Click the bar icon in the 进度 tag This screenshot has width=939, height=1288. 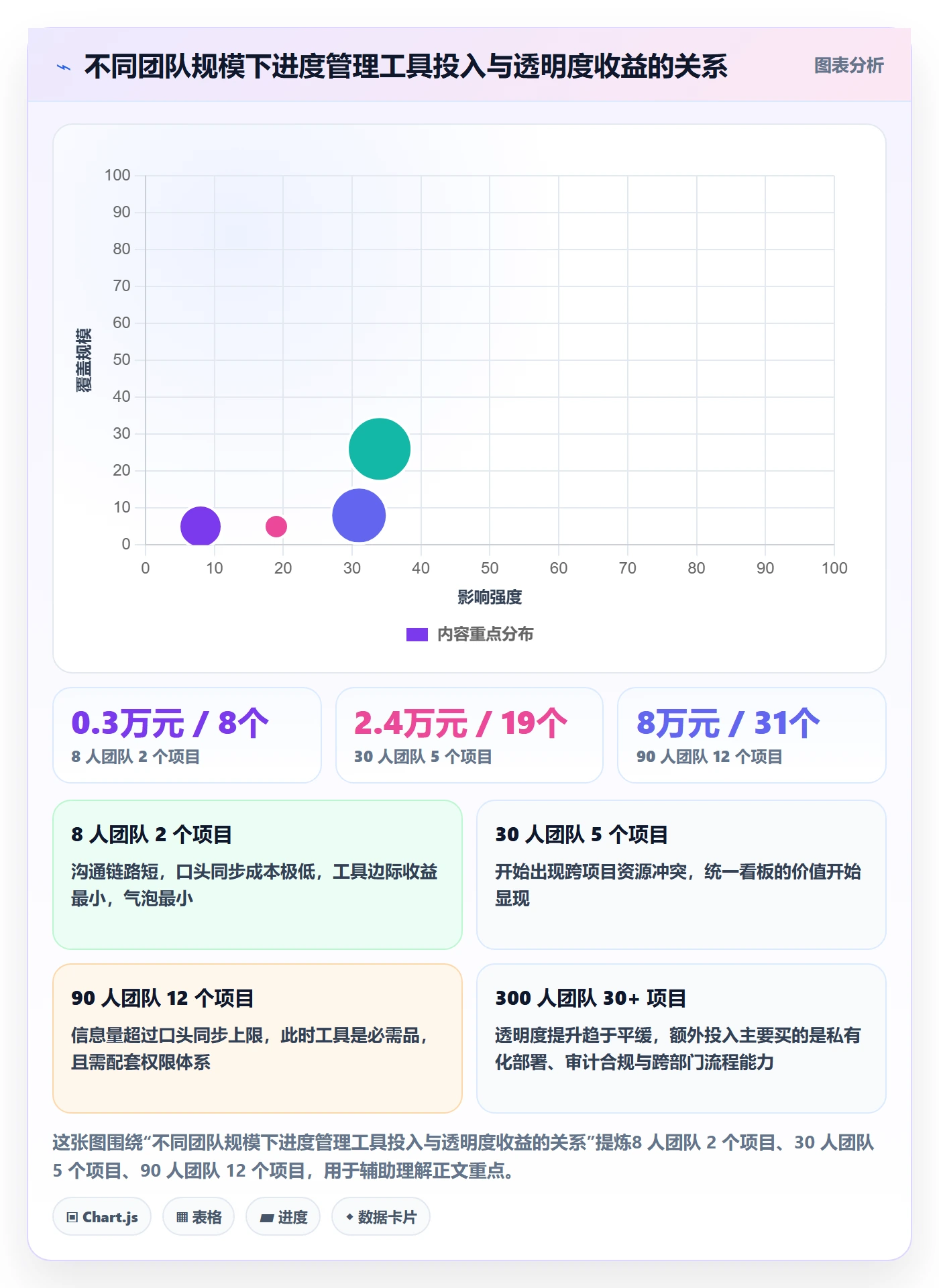point(266,1218)
